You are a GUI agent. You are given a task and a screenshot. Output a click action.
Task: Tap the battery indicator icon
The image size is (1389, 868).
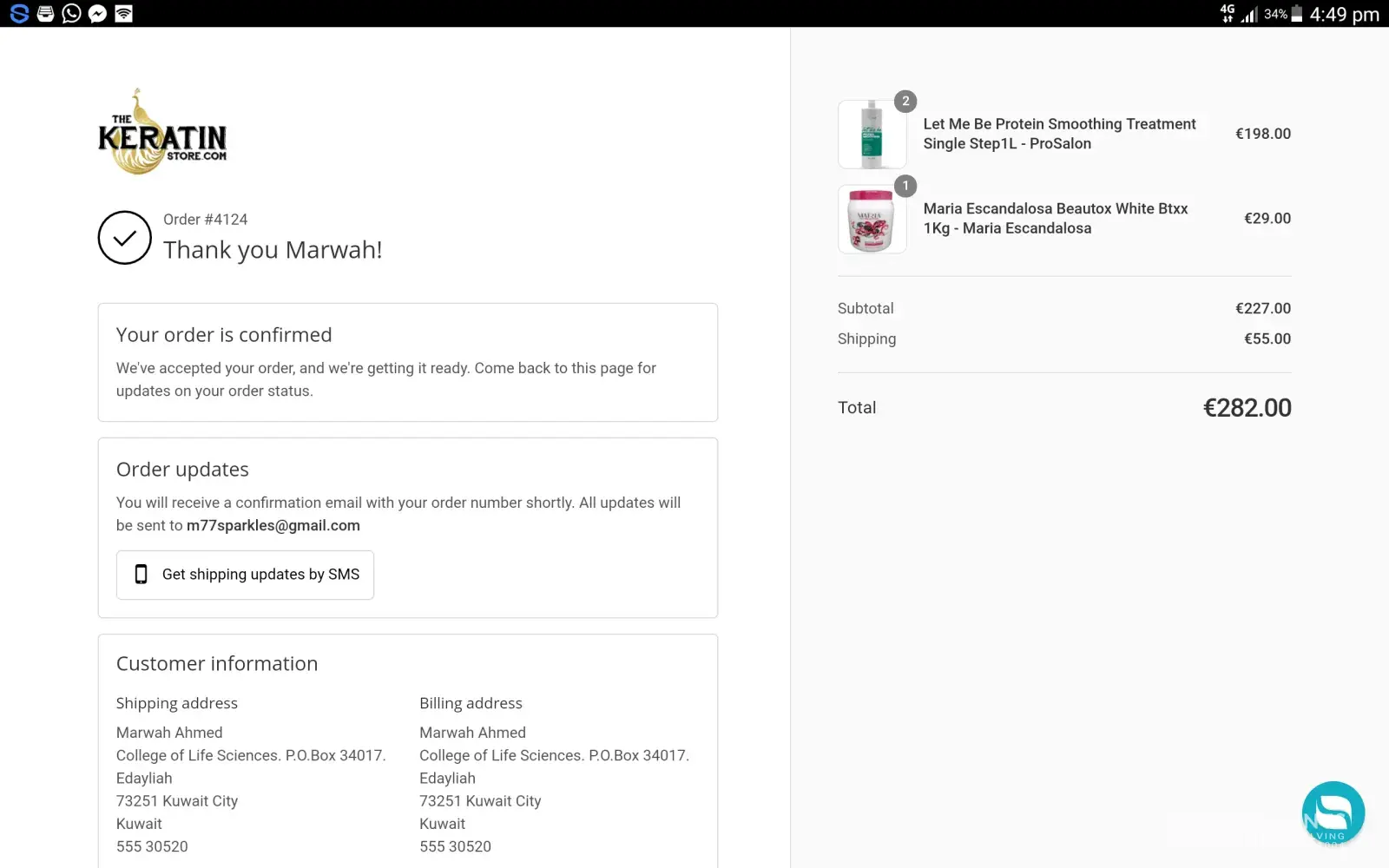(x=1296, y=14)
